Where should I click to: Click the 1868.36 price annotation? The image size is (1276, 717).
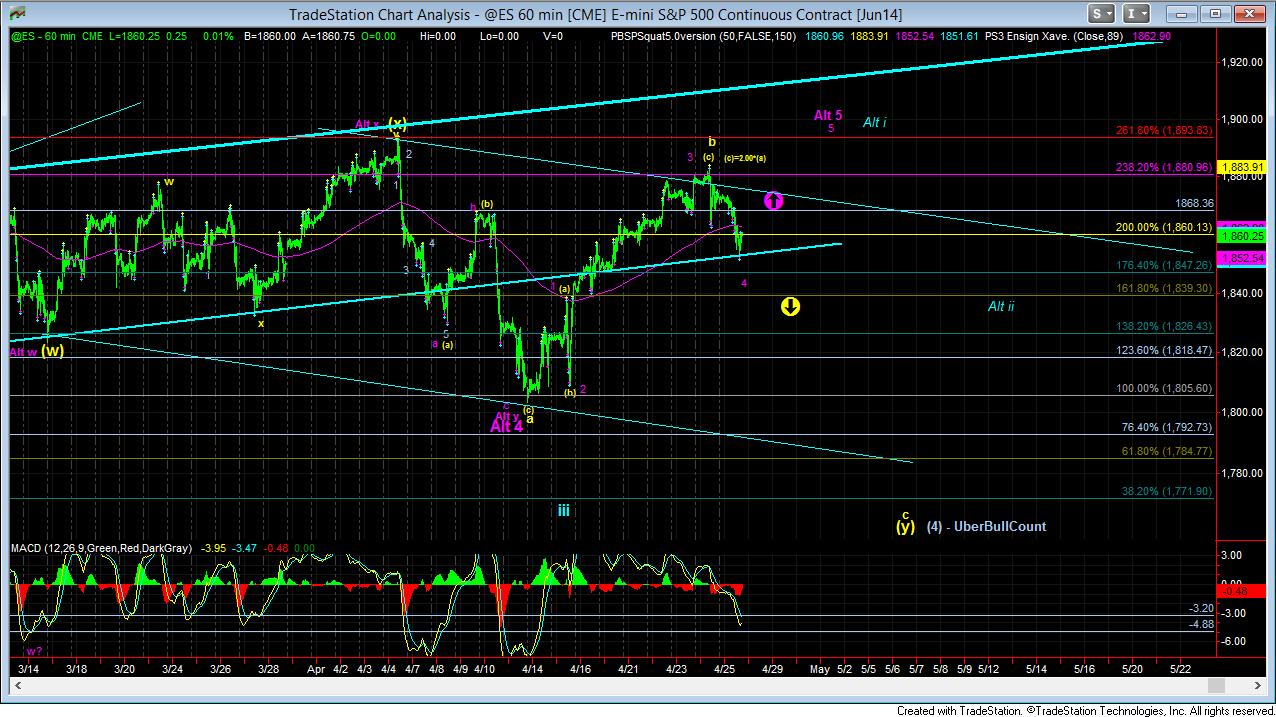pyautogui.click(x=1194, y=203)
